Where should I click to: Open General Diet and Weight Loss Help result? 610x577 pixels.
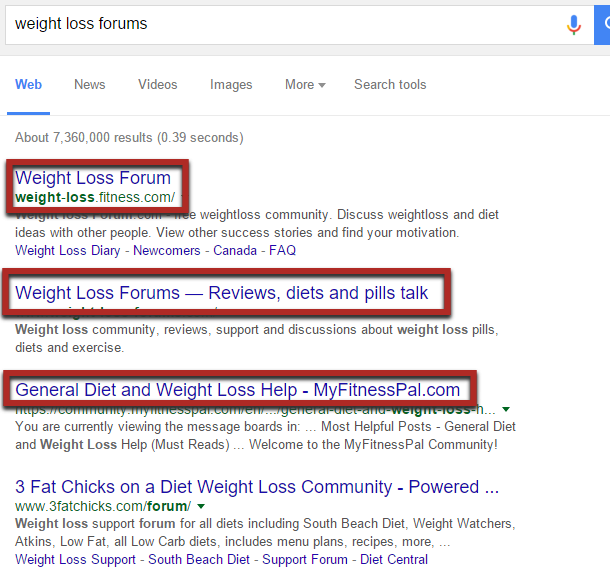[238, 390]
